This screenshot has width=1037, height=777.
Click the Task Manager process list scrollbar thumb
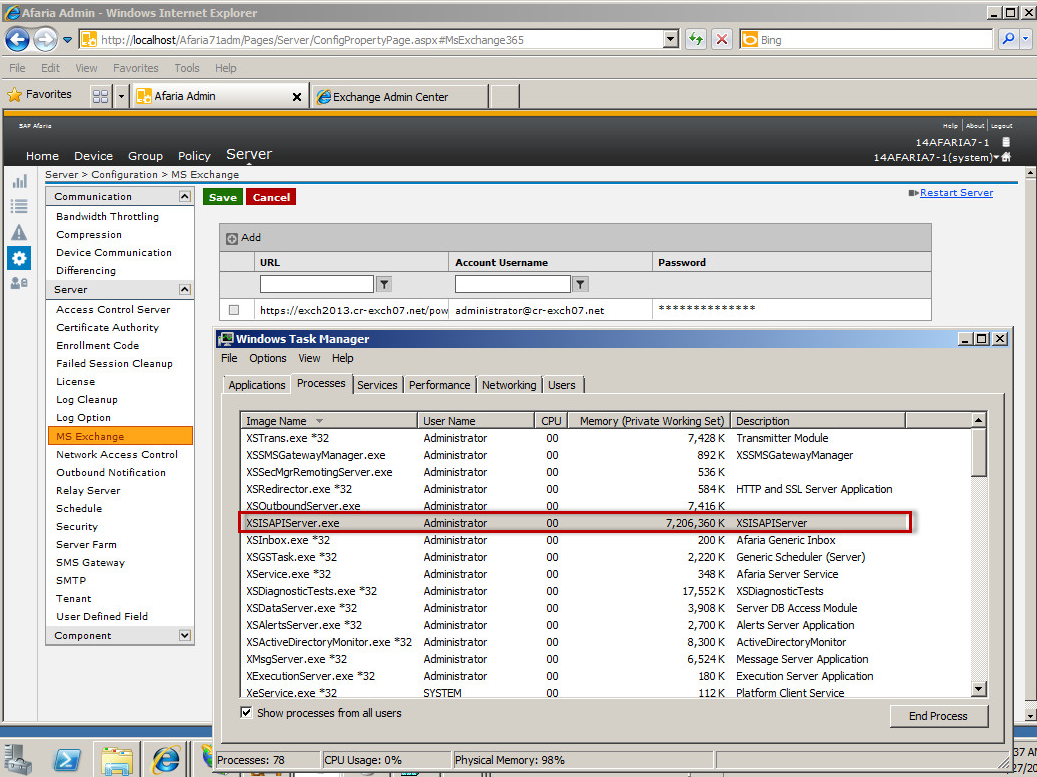point(979,451)
